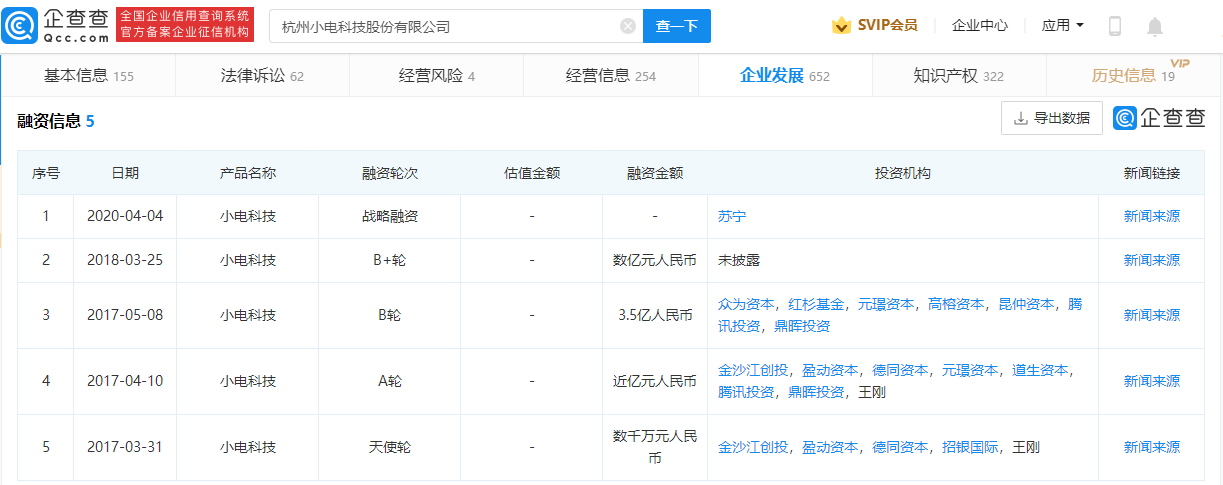Open investor link 苏宁
The width and height of the screenshot is (1223, 485).
tap(732, 216)
